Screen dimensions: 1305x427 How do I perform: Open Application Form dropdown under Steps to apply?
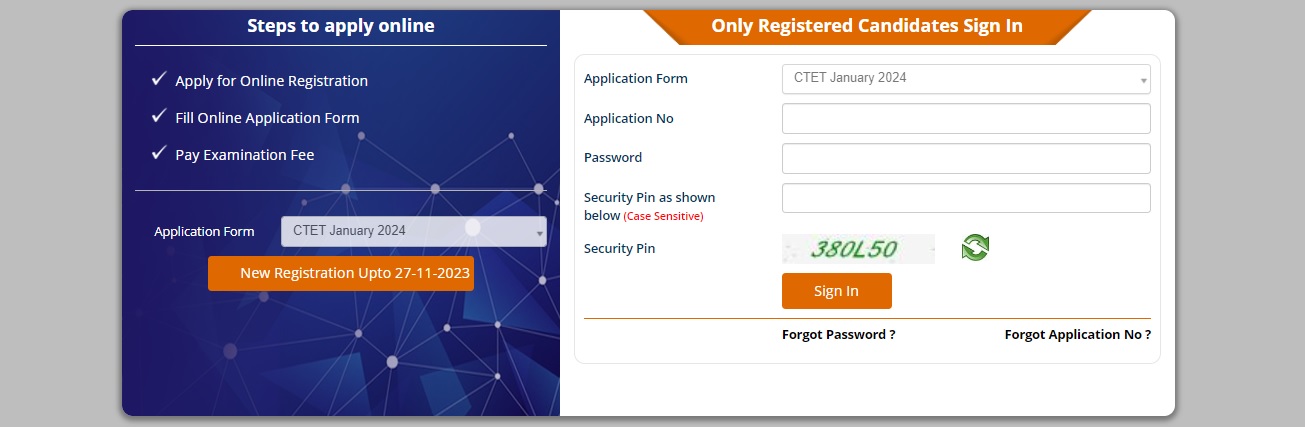[413, 231]
